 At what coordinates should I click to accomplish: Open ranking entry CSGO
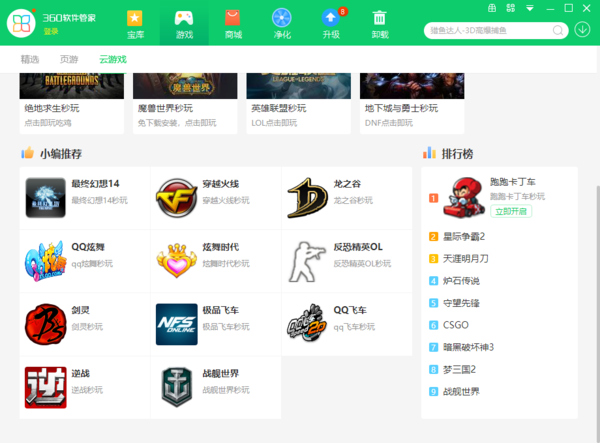click(x=456, y=325)
